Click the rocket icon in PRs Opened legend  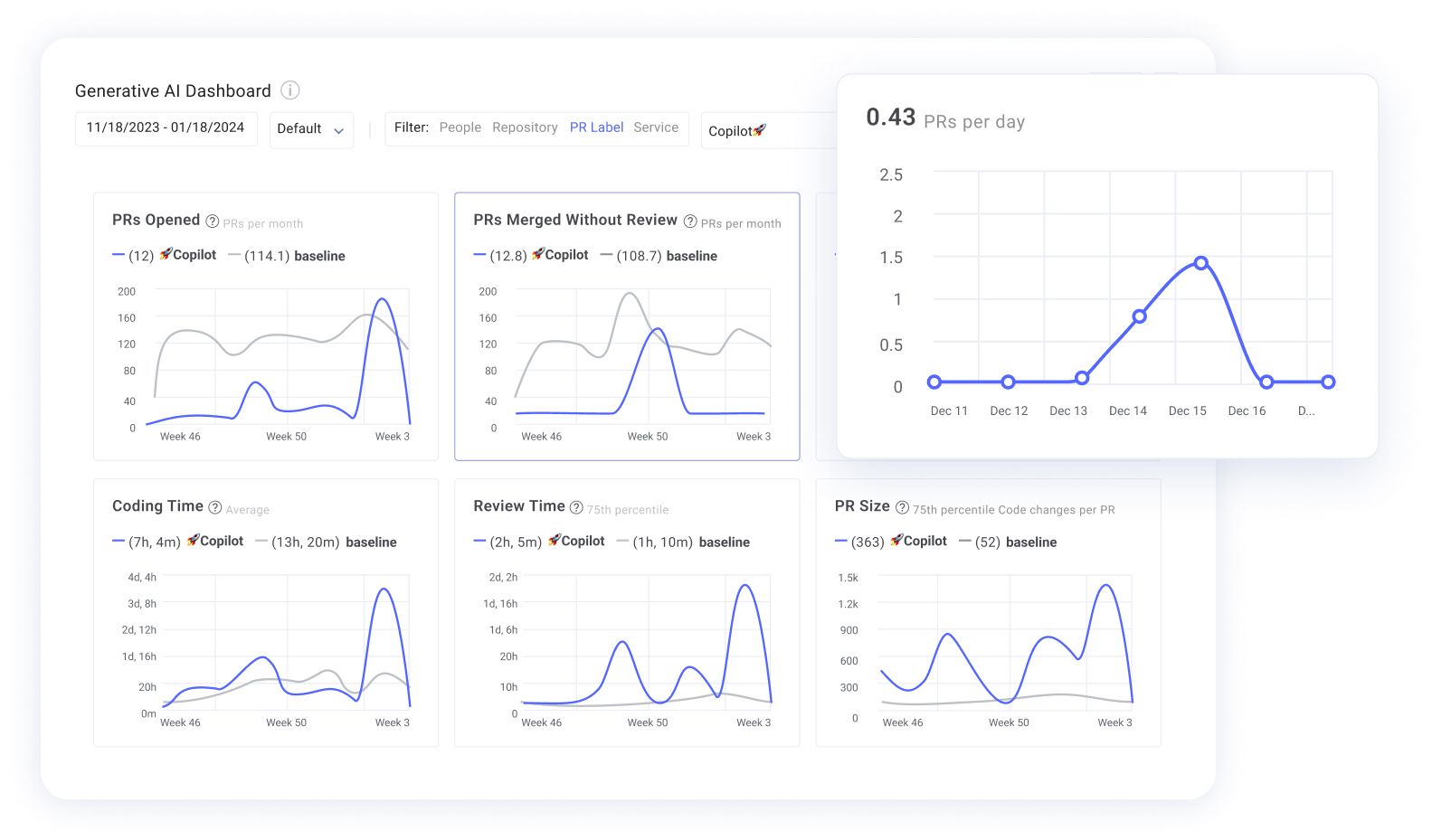(x=166, y=254)
